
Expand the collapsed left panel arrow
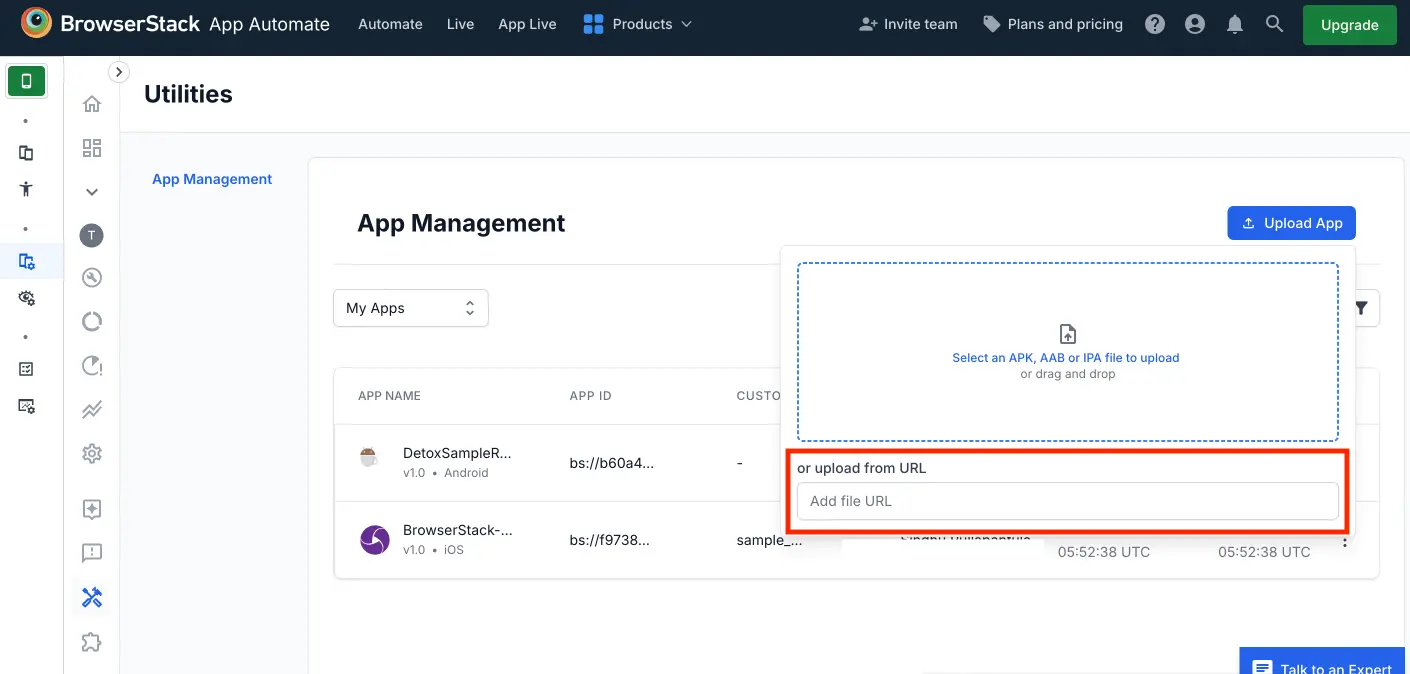[118, 71]
